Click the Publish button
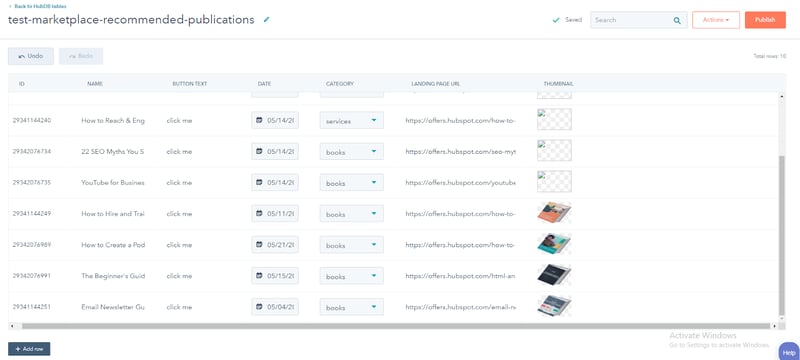The image size is (800, 360). [765, 20]
